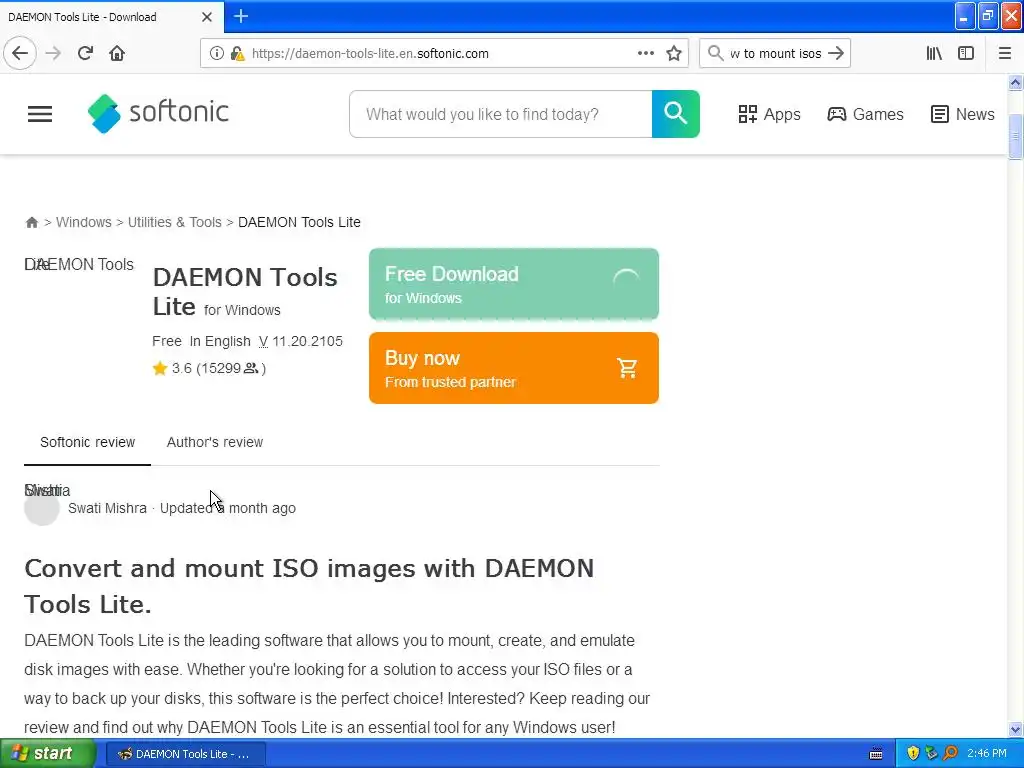1024x768 pixels.
Task: Click the teal Softonic search button
Action: pos(675,114)
